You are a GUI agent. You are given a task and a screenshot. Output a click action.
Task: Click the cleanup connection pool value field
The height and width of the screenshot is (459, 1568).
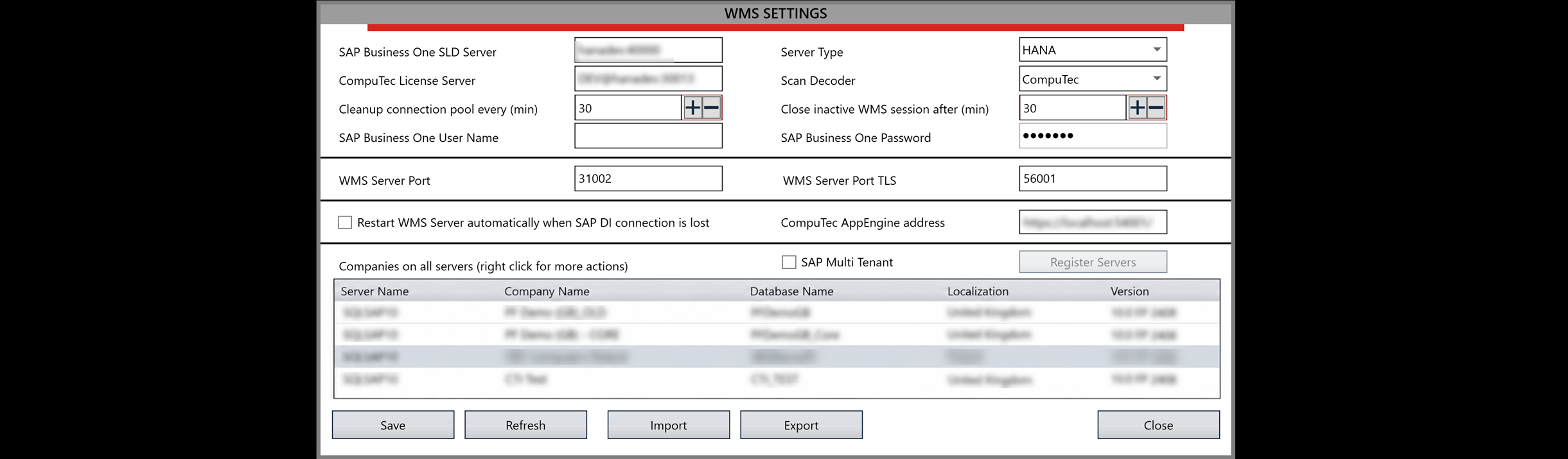pyautogui.click(x=628, y=108)
